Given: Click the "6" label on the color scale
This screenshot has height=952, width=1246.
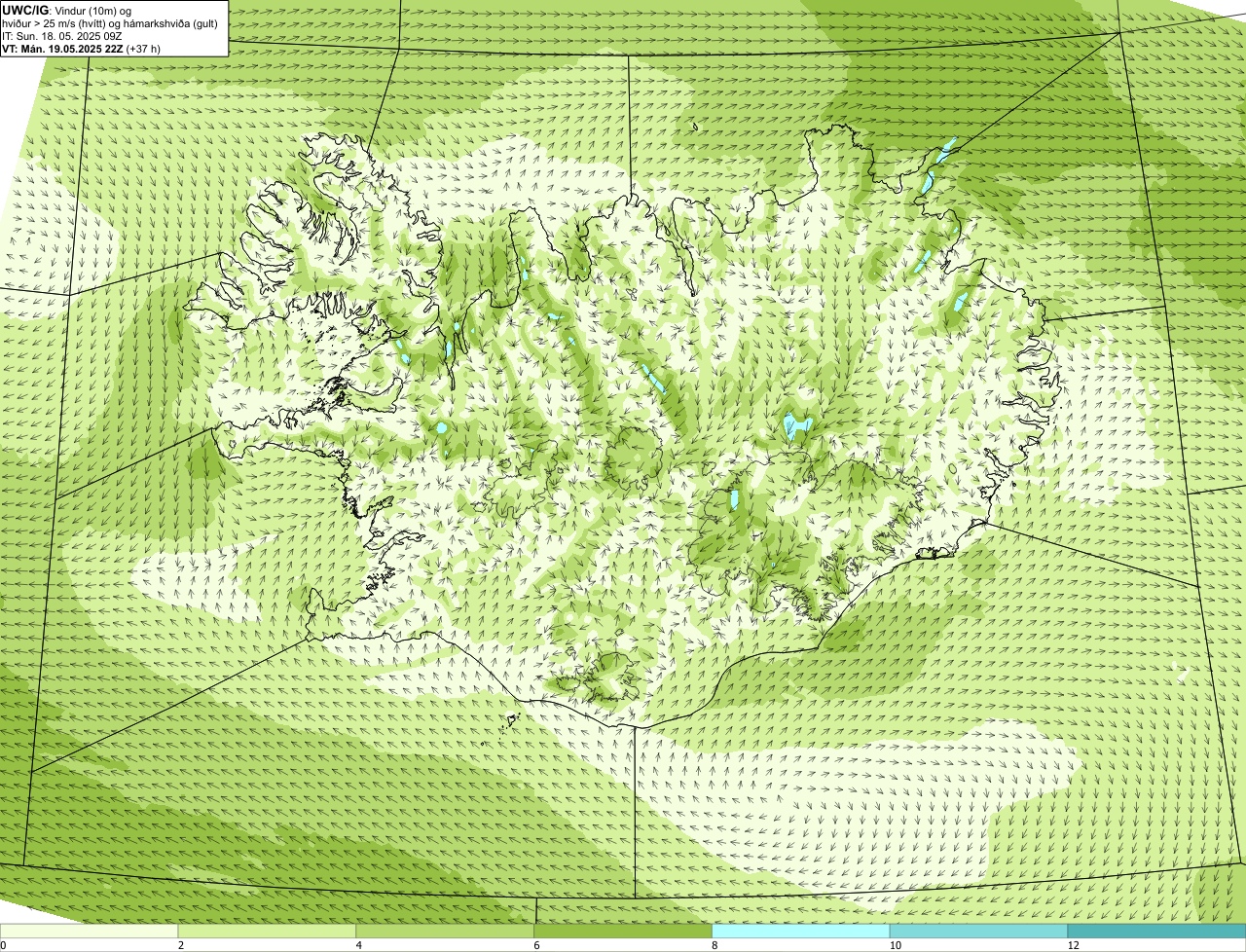Looking at the screenshot, I should coord(536,945).
